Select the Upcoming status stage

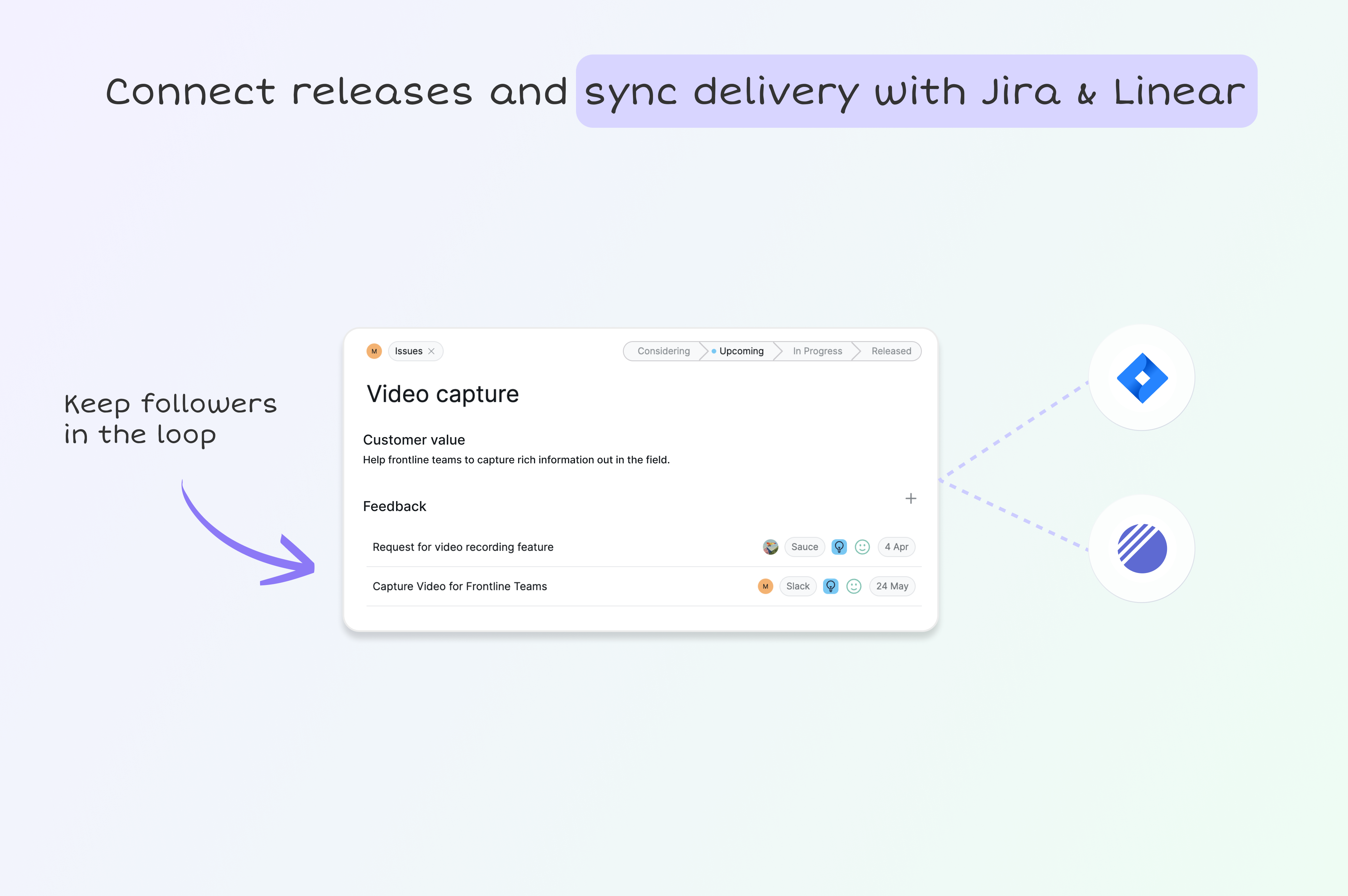741,351
